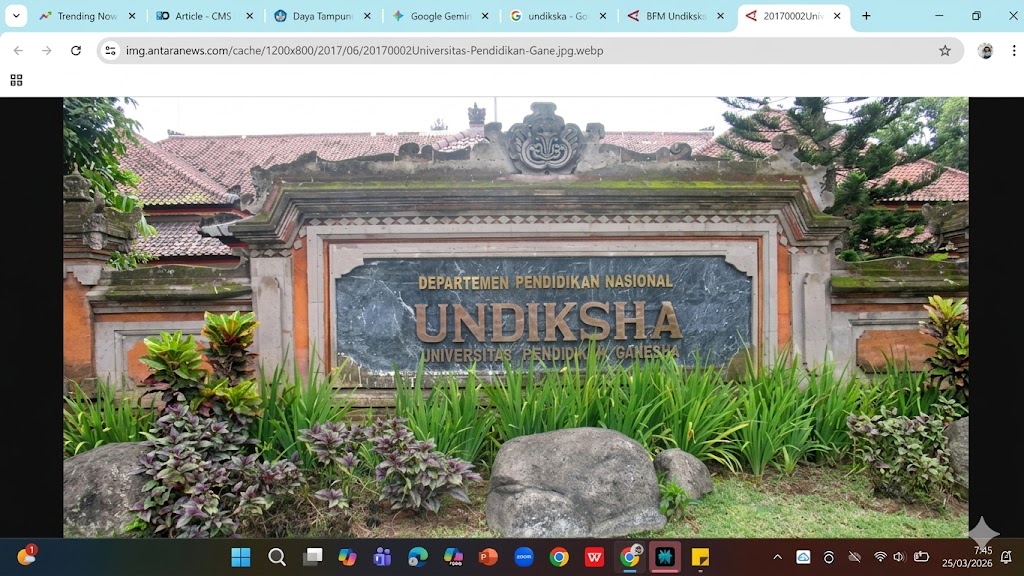Open Sticky Notes from the taskbar
1024x576 pixels.
tap(700, 557)
